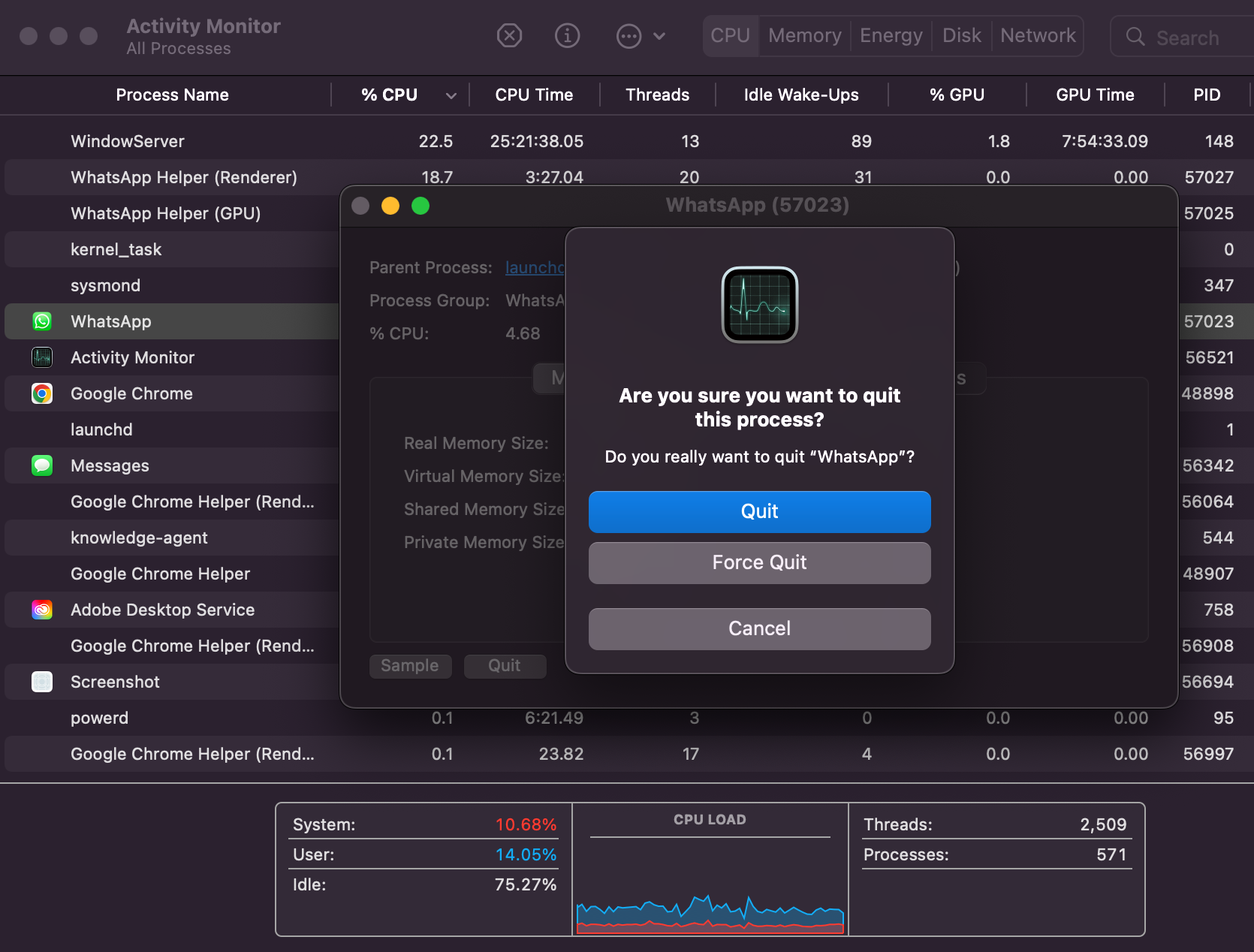Open the launchd parent process link
Viewport: 1254px width, 952px height.
pyautogui.click(x=535, y=268)
